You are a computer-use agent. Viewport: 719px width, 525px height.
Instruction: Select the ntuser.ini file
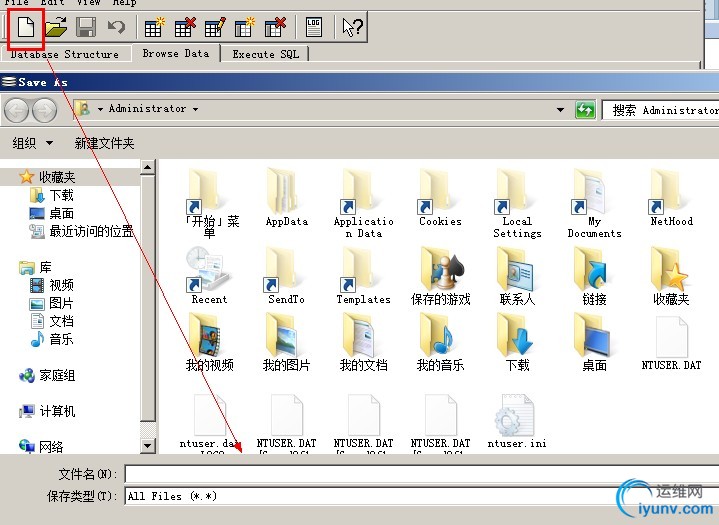pos(517,421)
